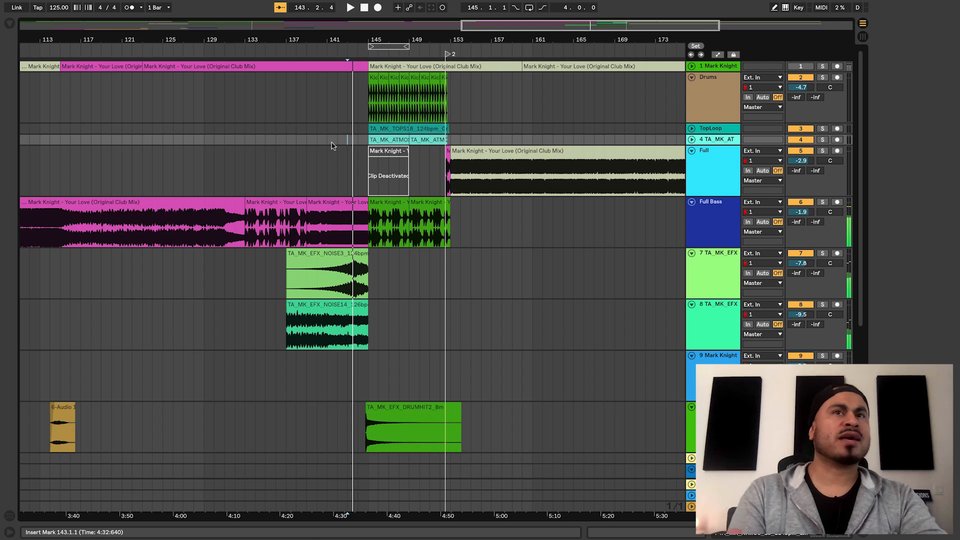Screen dimensions: 960x540
Task: Click the Next Locator arrow
Action: 701,54
